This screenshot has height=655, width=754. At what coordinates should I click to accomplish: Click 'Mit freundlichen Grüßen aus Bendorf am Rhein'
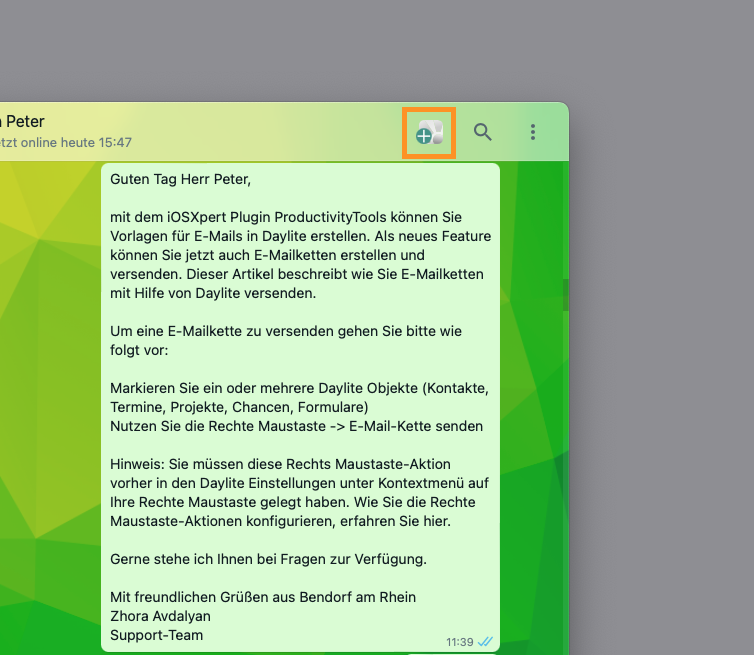coord(263,597)
